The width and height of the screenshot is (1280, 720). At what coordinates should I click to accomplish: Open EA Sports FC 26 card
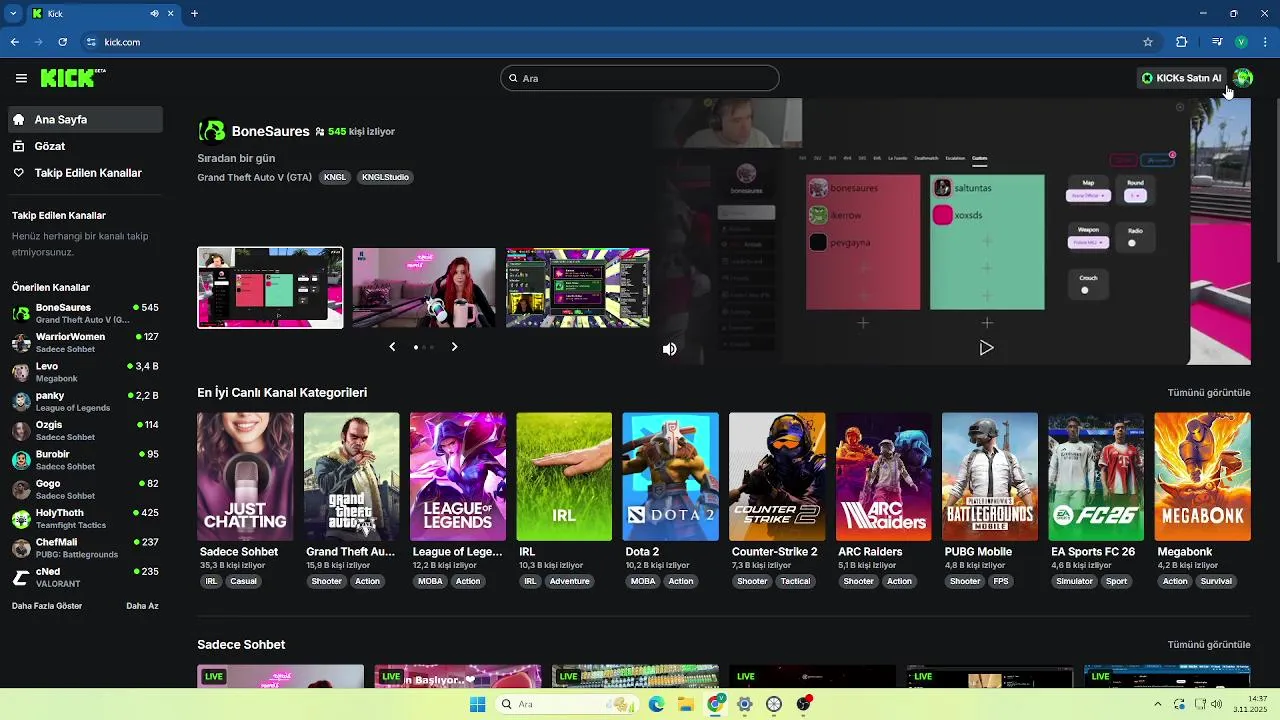pyautogui.click(x=1096, y=477)
